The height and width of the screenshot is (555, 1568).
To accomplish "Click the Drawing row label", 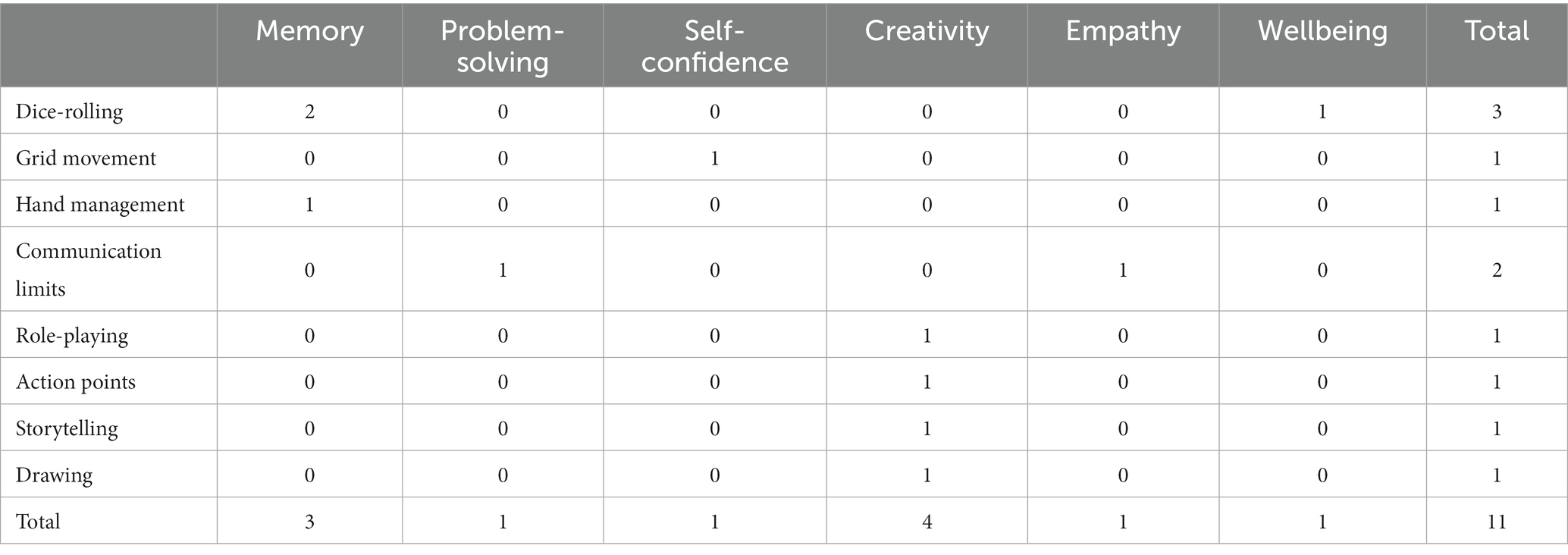I will tap(54, 476).
